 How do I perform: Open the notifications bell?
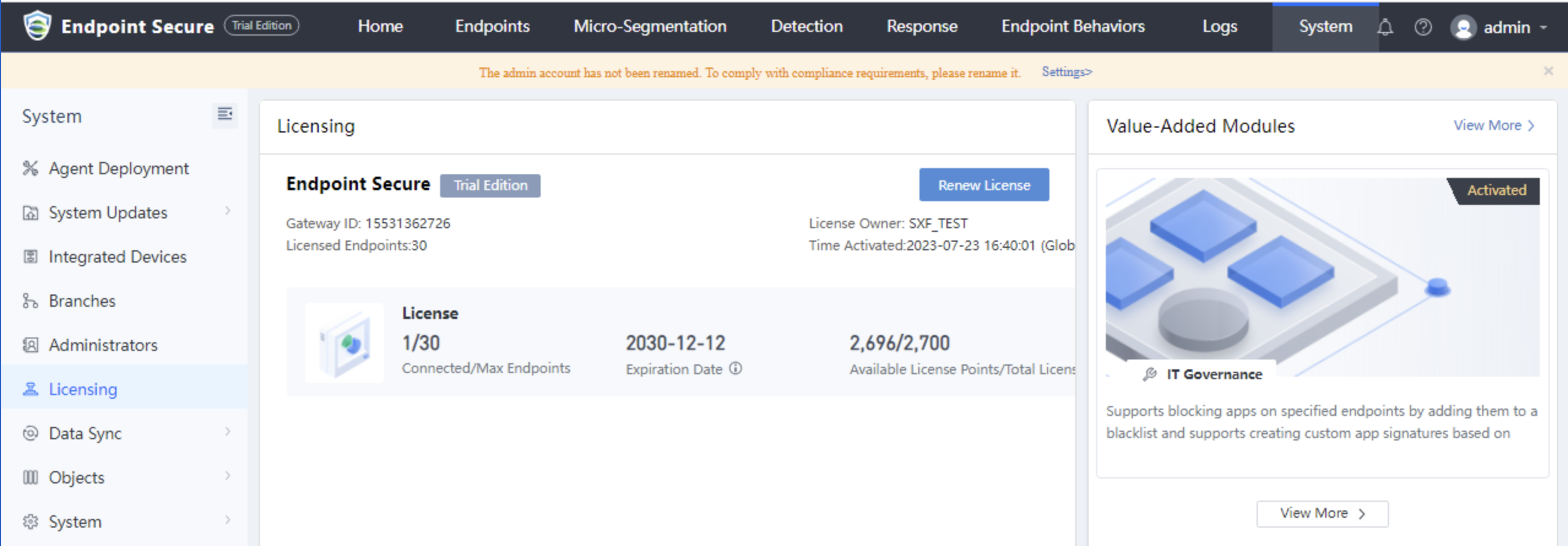pos(1385,27)
